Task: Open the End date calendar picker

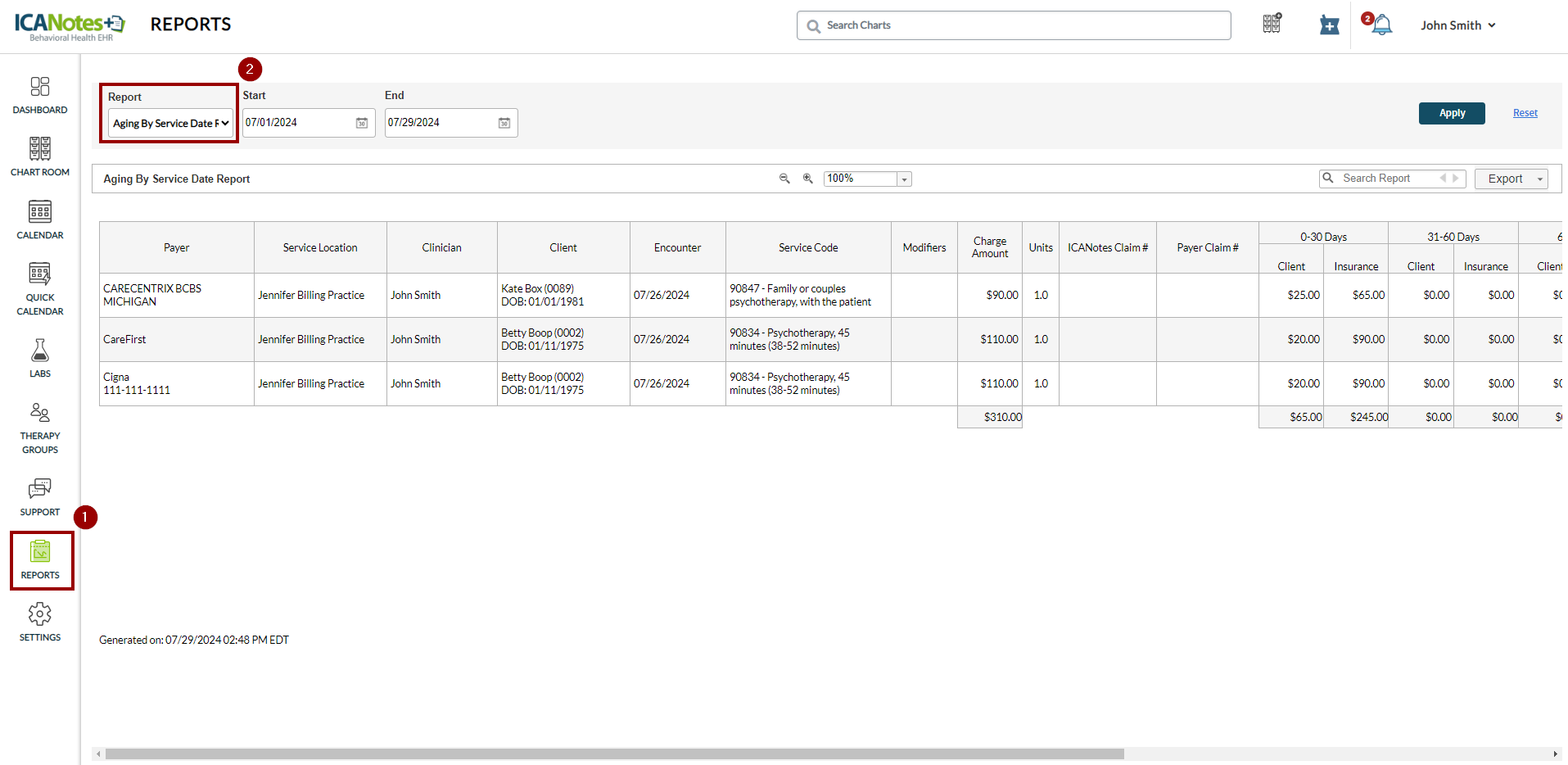Action: pyautogui.click(x=504, y=123)
